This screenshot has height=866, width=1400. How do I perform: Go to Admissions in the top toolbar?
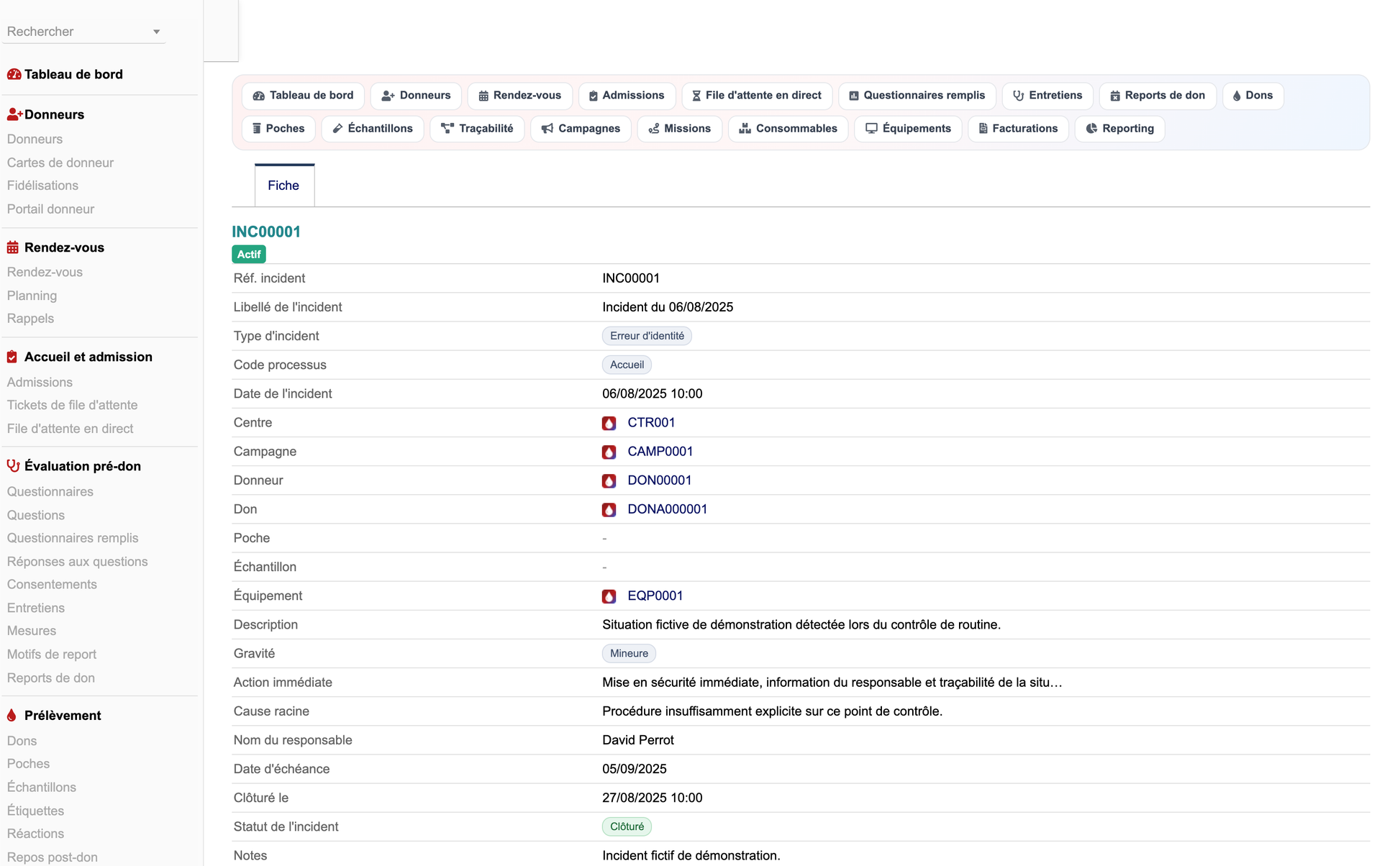point(627,96)
